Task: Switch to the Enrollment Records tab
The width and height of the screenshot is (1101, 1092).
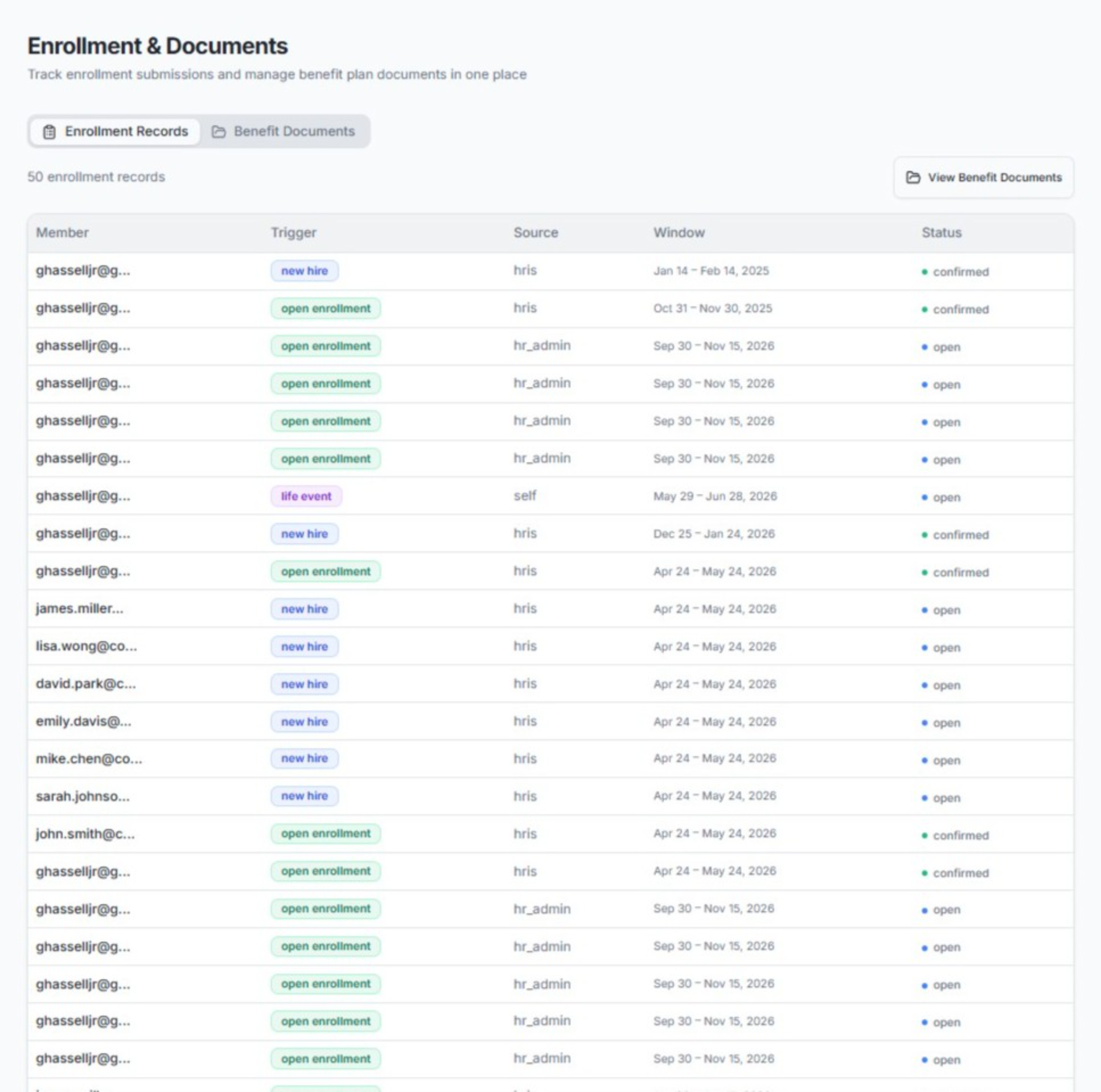Action: [x=115, y=132]
